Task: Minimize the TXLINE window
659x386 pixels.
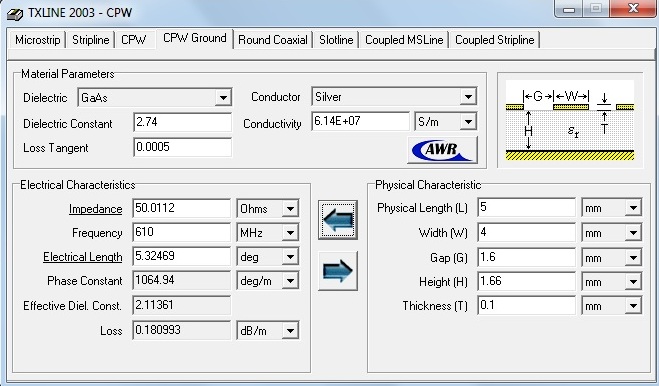Action: pyautogui.click(x=569, y=9)
